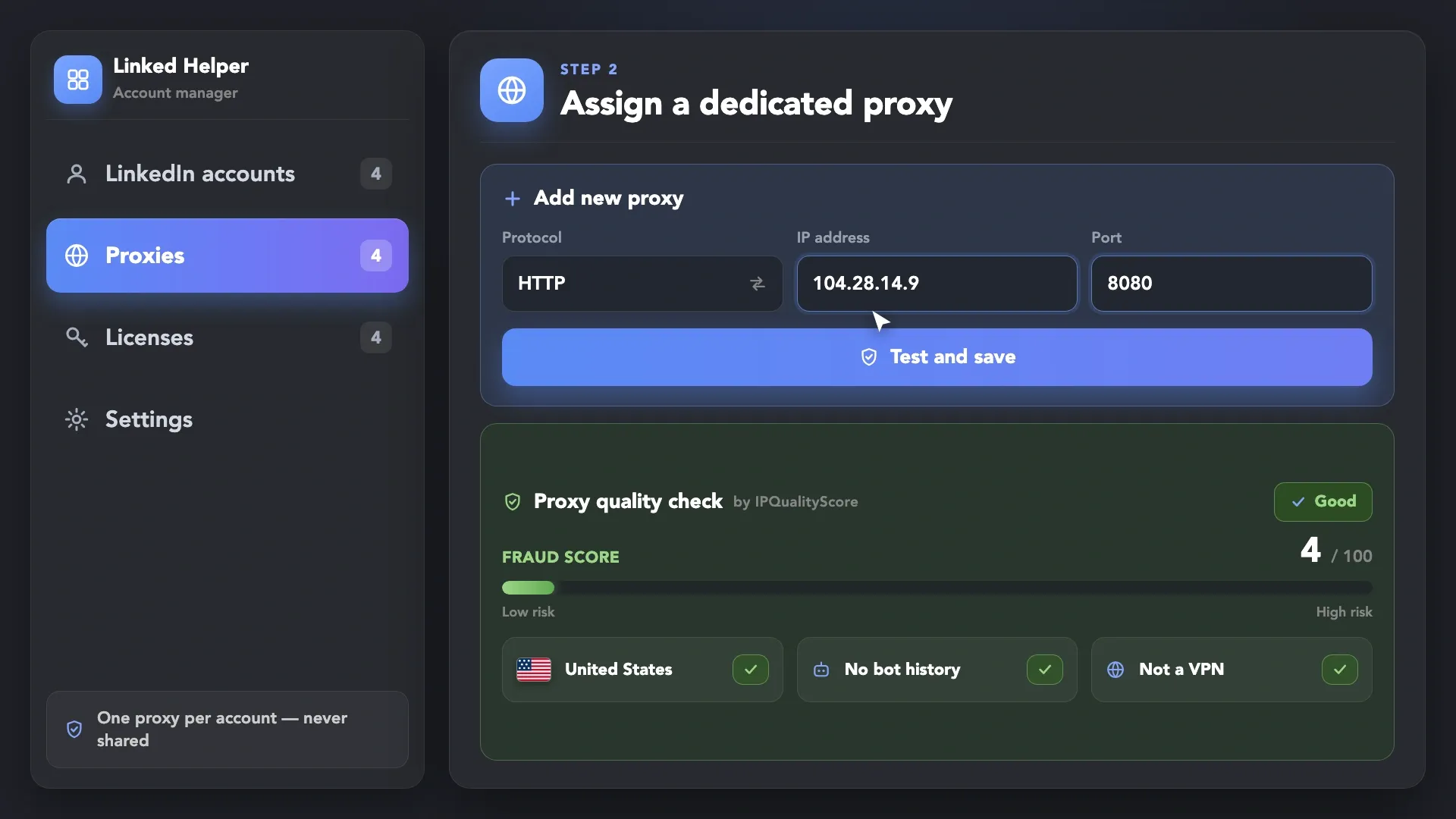Click the United States flag icon
The image size is (1456, 819).
click(534, 670)
